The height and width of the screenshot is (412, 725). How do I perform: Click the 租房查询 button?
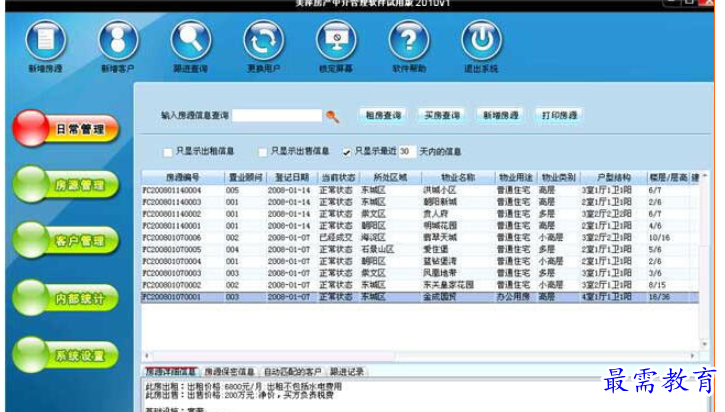[383, 115]
